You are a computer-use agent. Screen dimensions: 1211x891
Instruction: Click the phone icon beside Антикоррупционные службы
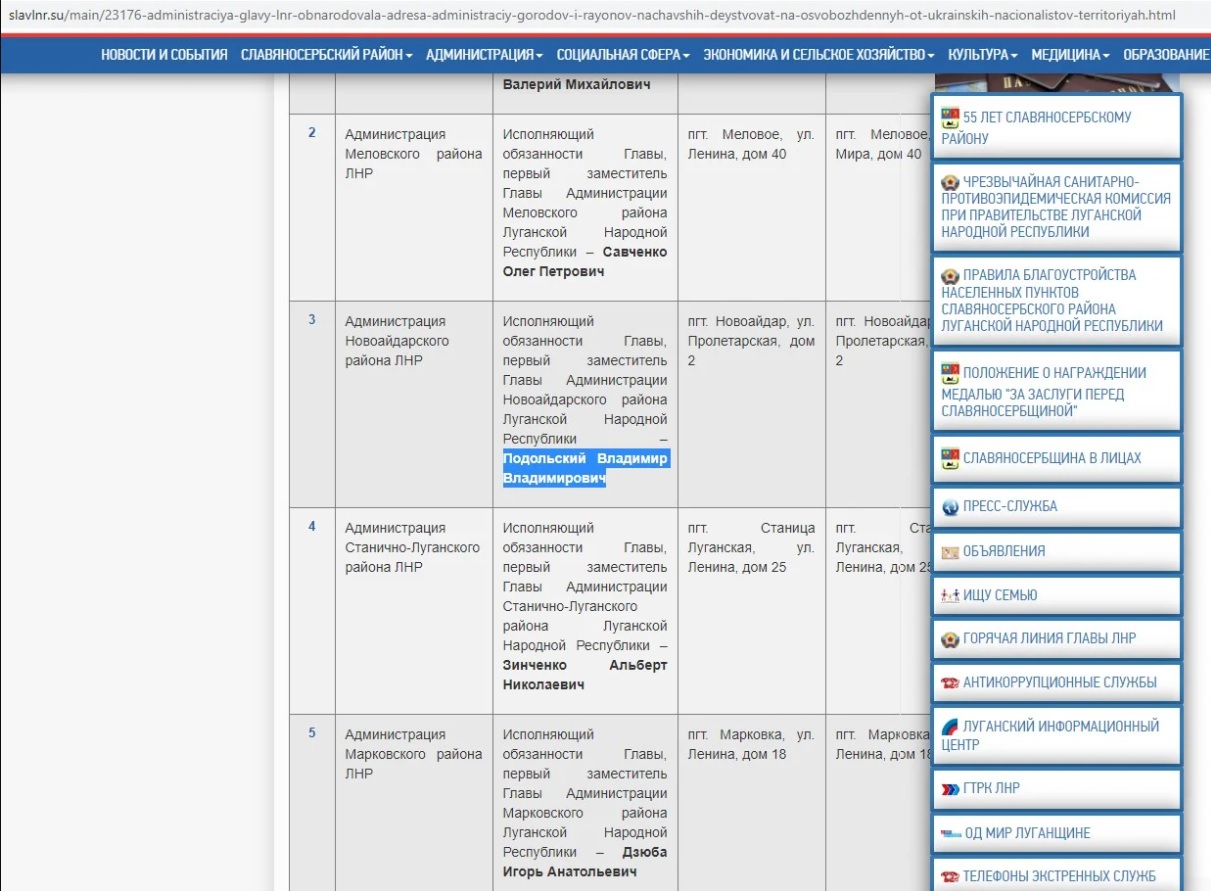point(950,682)
